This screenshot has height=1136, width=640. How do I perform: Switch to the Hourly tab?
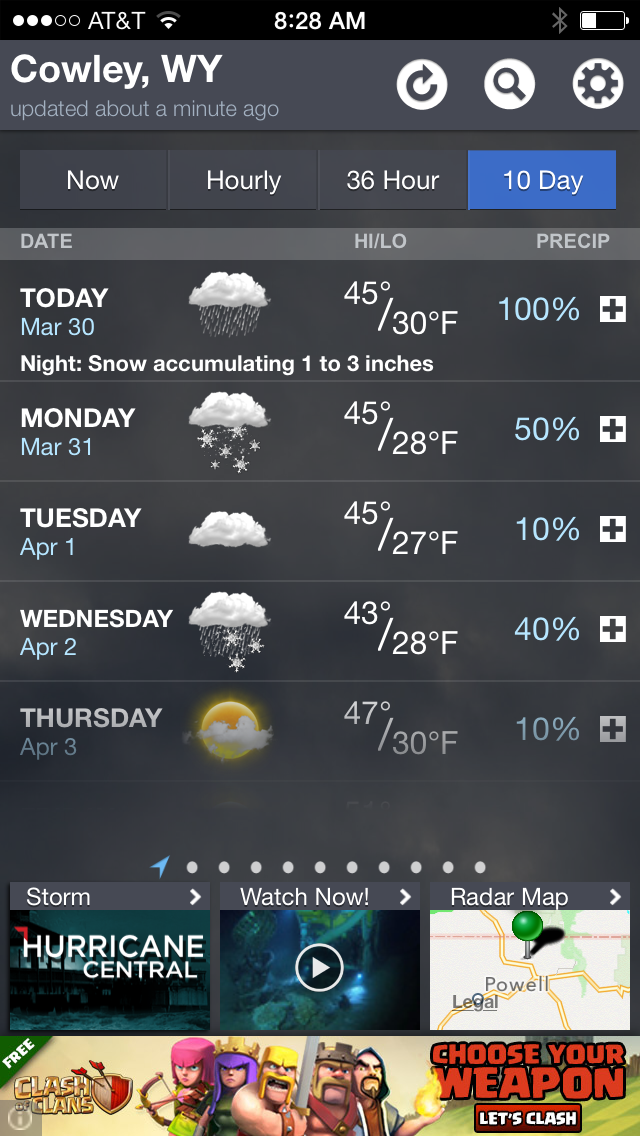(x=243, y=180)
